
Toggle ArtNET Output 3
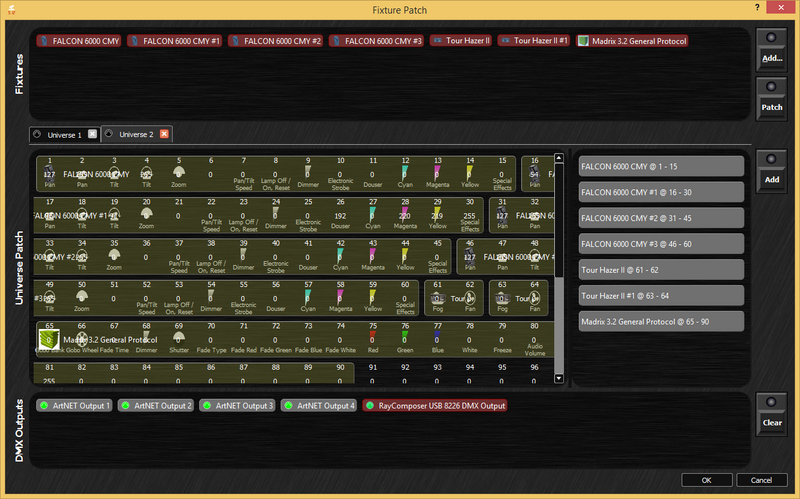[x=237, y=406]
